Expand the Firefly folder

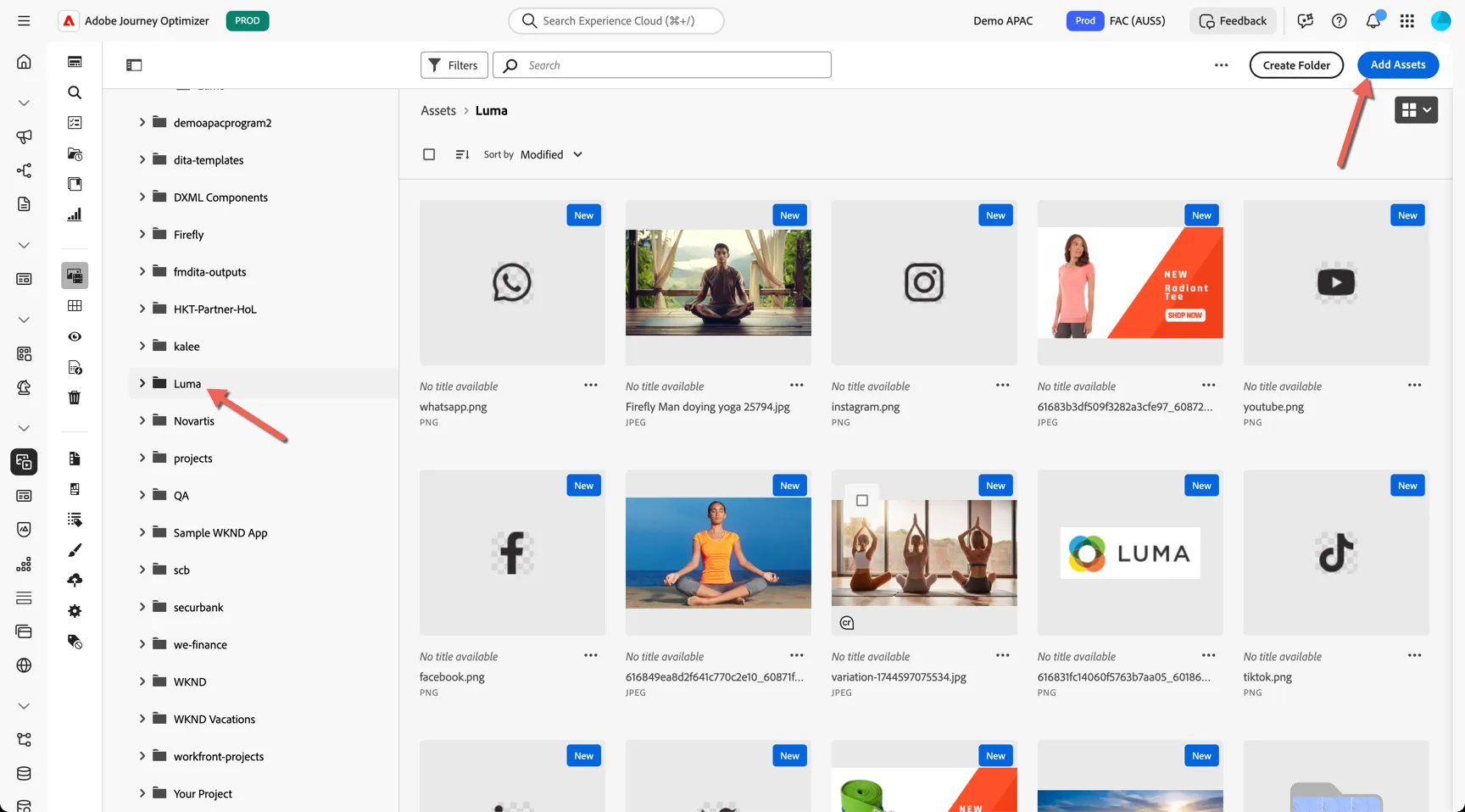tap(142, 235)
